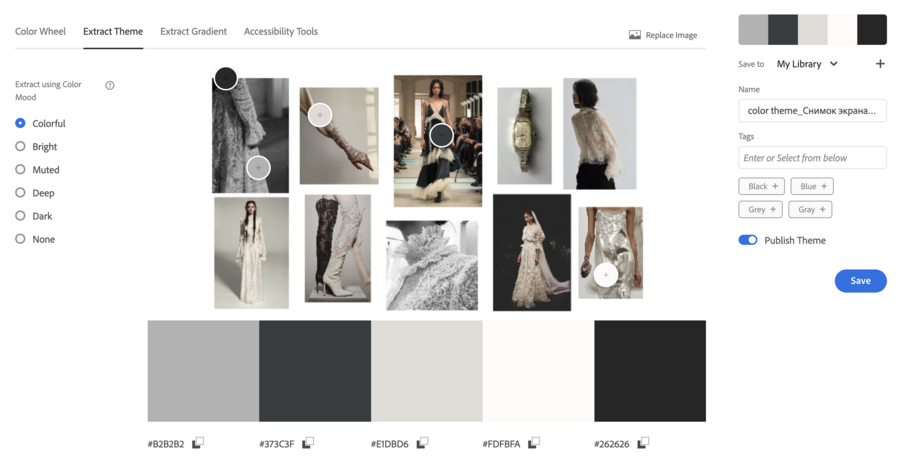Viewport: 900px width, 468px height.
Task: Toggle the Publish Theme switch
Action: coord(747,240)
